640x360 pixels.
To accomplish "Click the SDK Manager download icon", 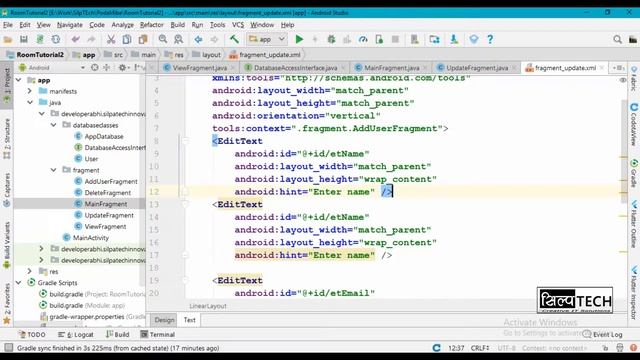I will pos(454,39).
